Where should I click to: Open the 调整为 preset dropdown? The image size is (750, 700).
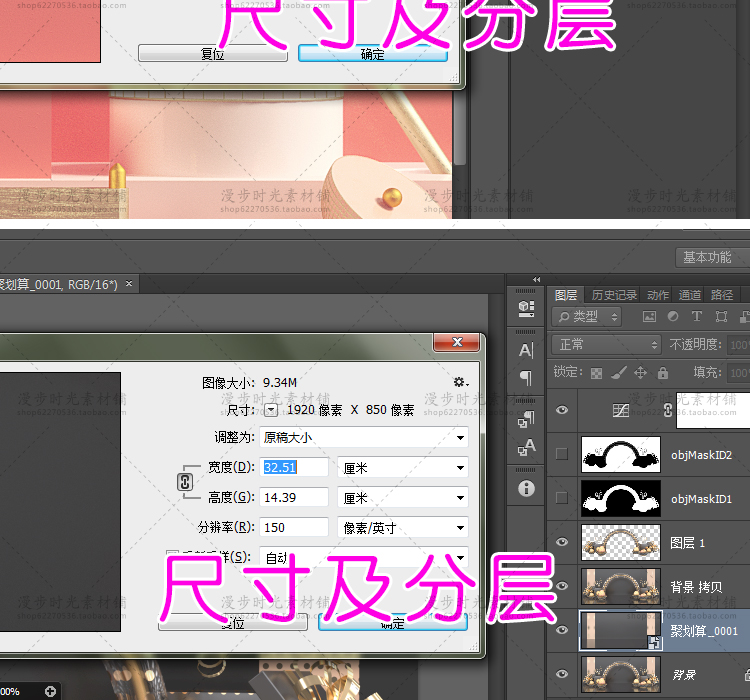[363, 437]
